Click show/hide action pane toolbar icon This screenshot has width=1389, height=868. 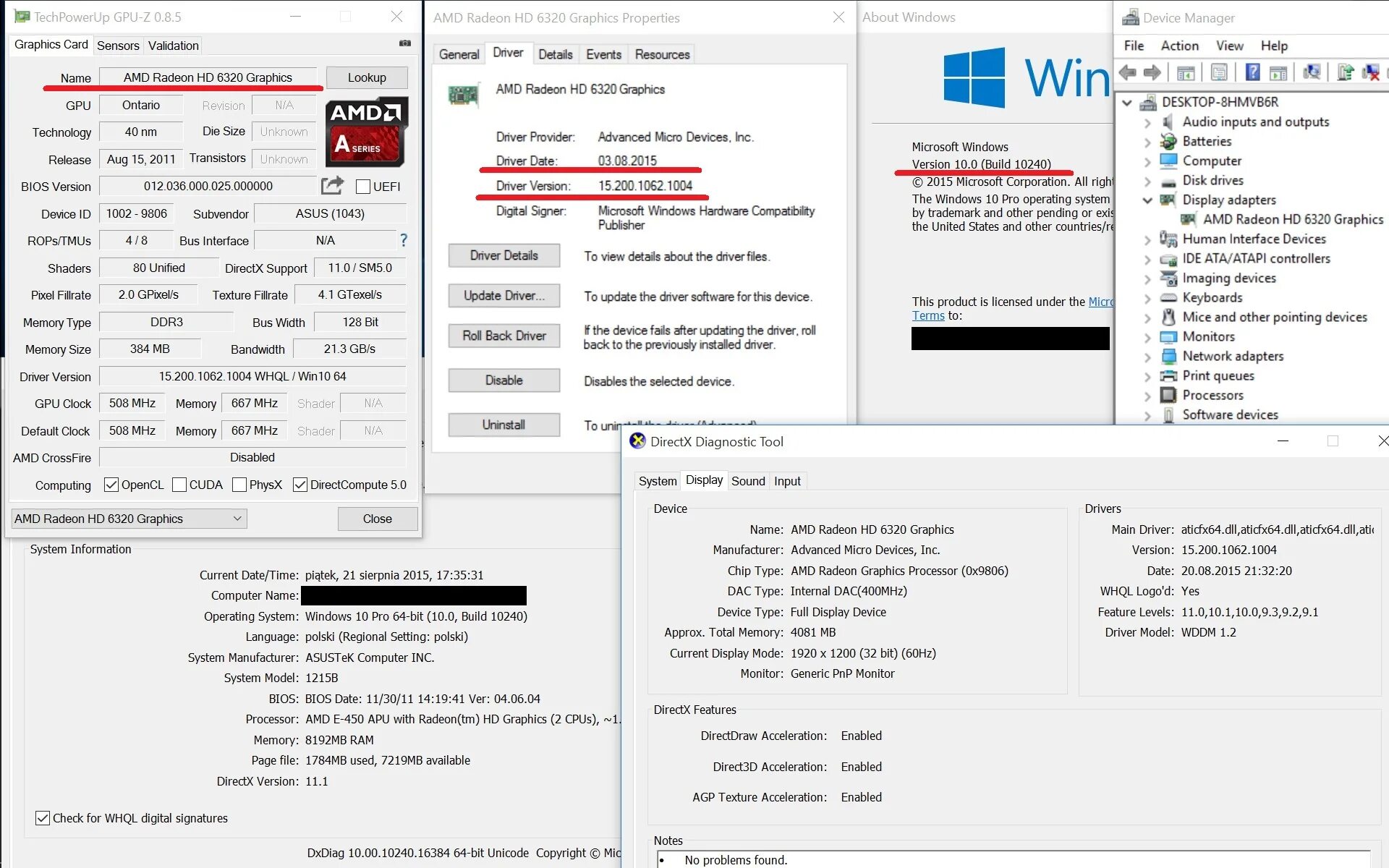tap(1278, 72)
